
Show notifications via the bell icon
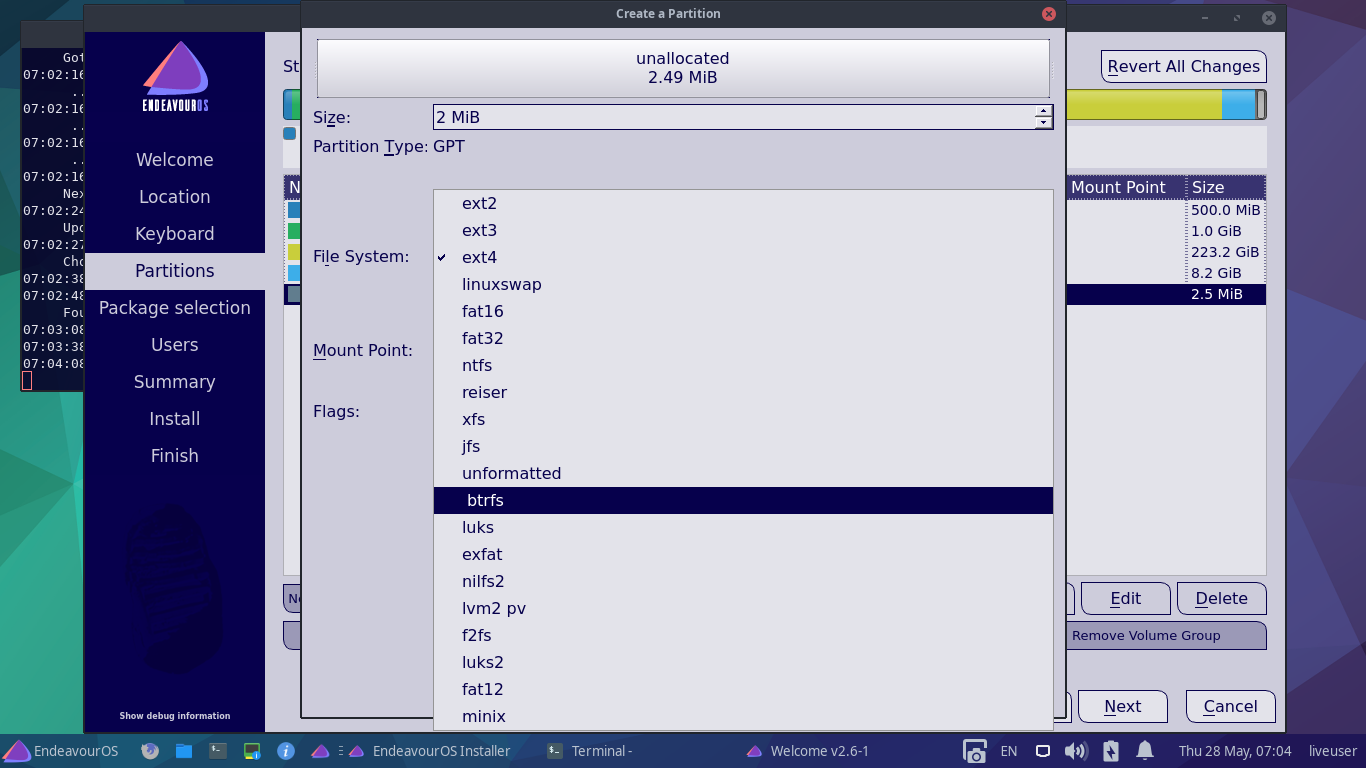click(1145, 751)
